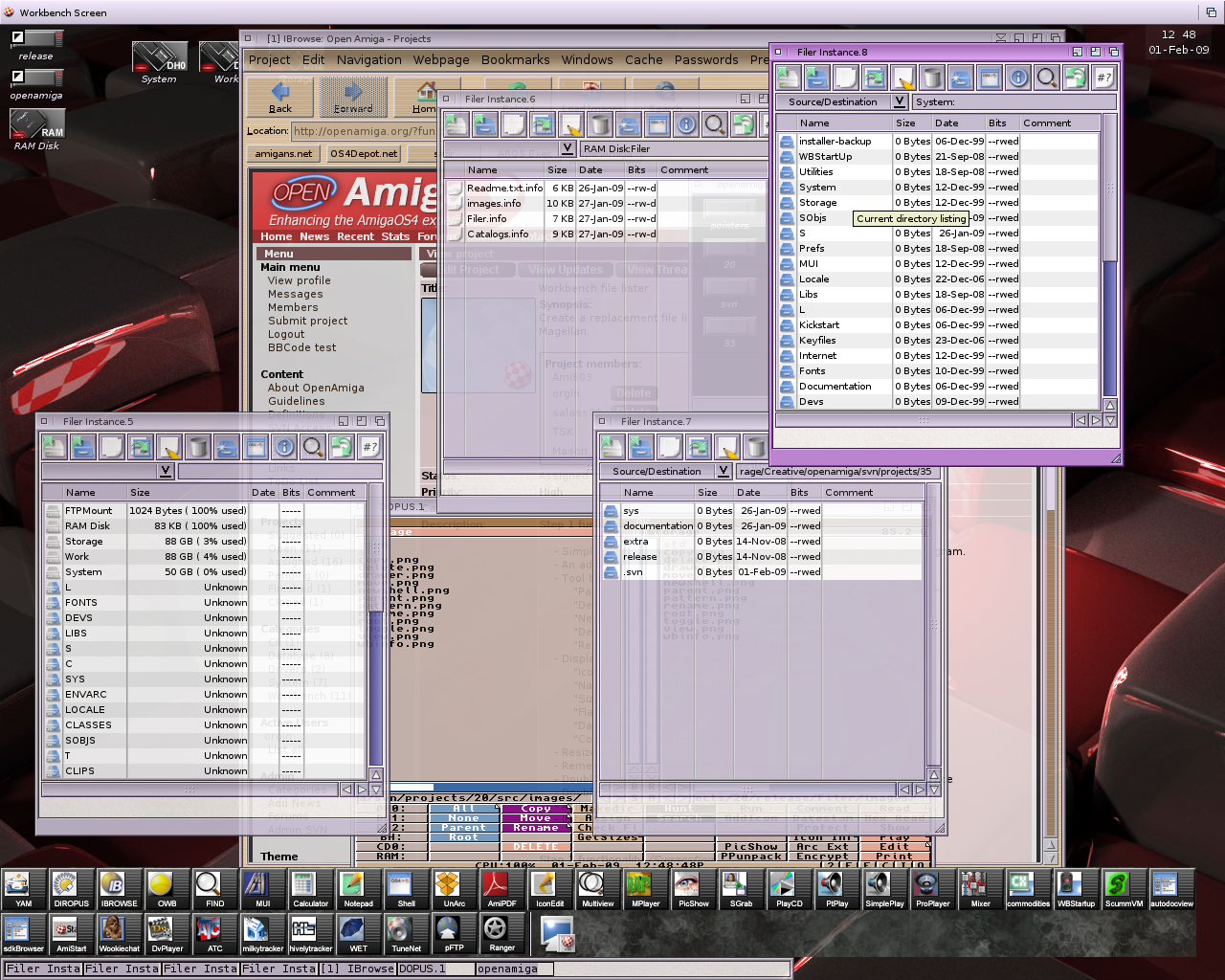1225x980 pixels.
Task: Click the vertical scrollbar in Filer Instance.8
Action: pos(1110,255)
